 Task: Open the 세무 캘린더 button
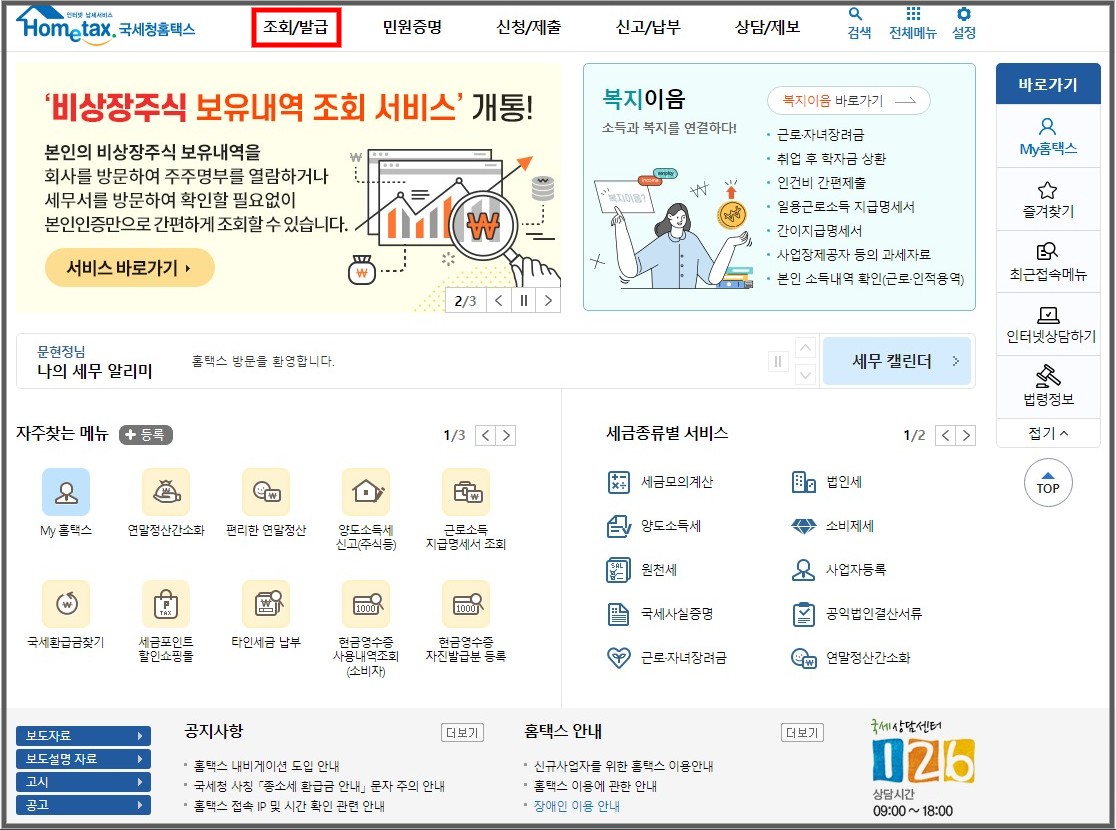click(x=897, y=361)
